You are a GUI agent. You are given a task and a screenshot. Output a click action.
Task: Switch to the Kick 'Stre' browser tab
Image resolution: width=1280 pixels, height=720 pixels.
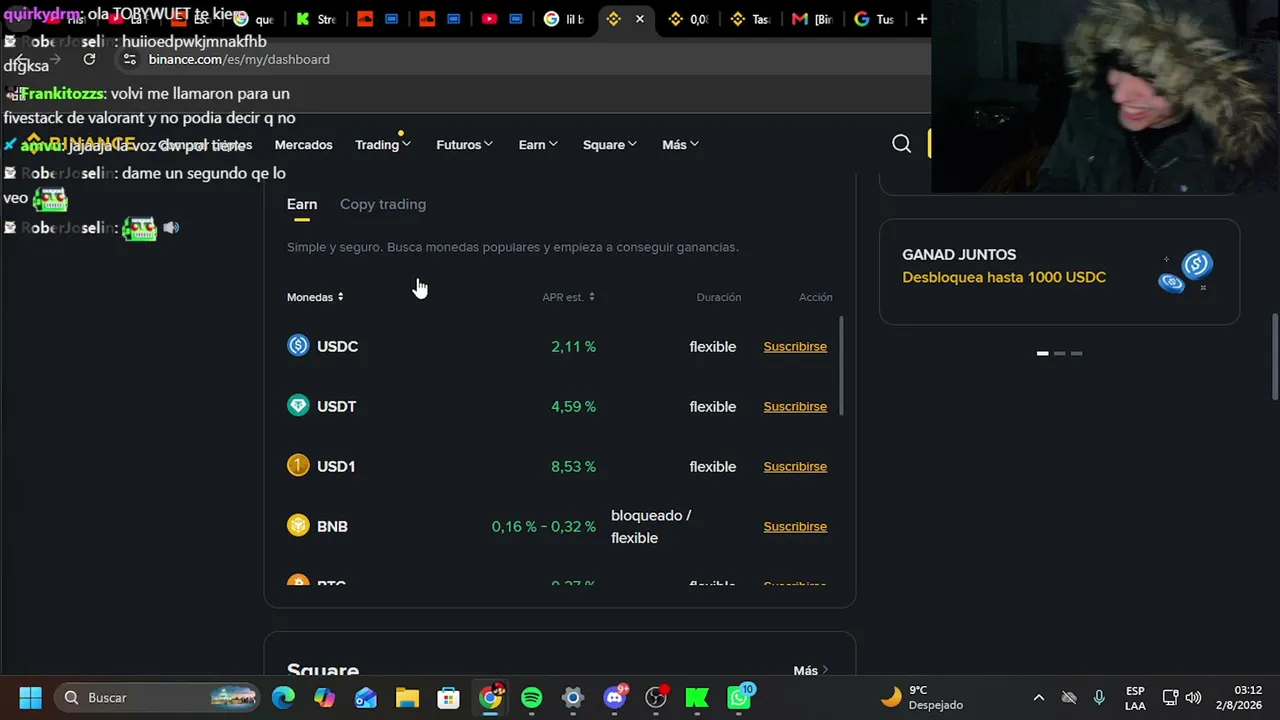tap(317, 19)
